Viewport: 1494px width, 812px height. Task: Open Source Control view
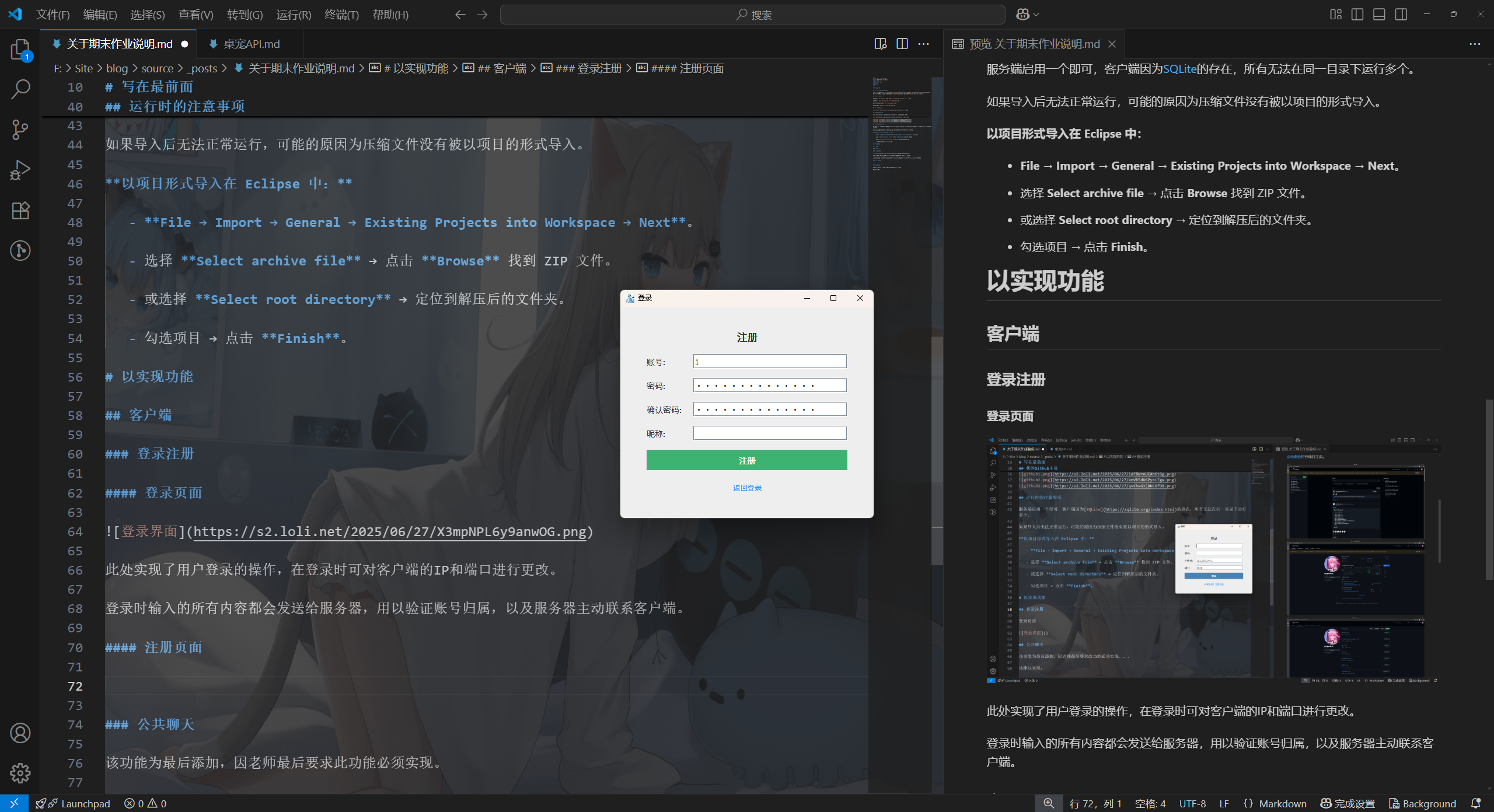click(x=20, y=129)
